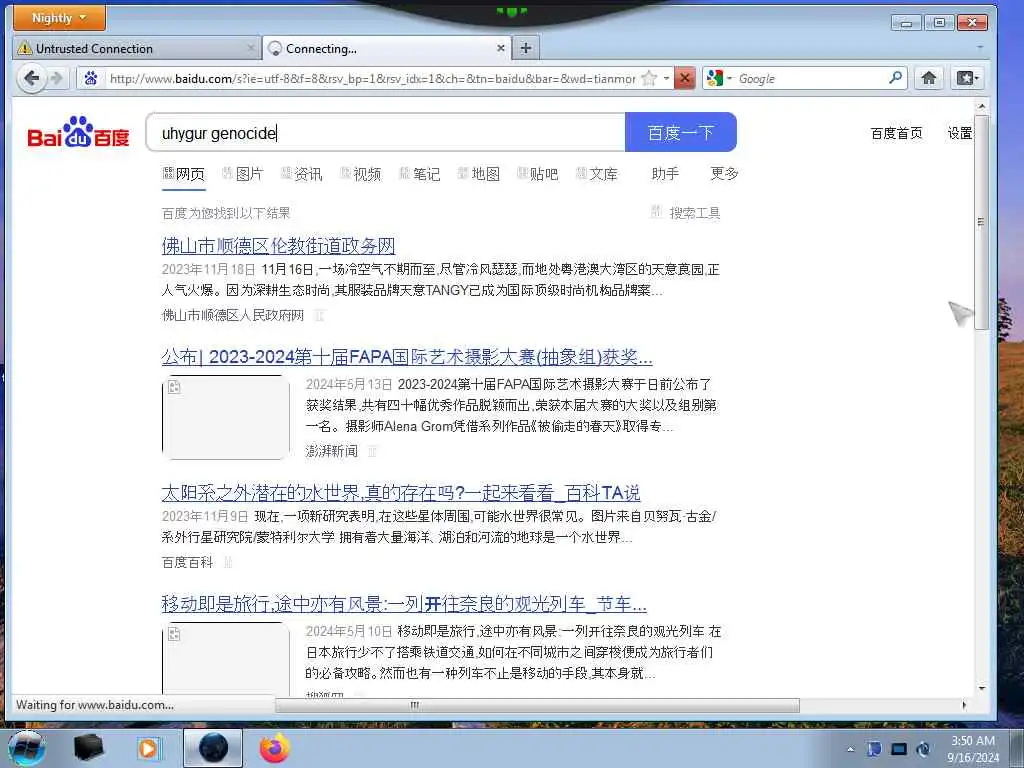Go forward to the next page
The height and width of the screenshot is (768, 1024).
point(57,78)
